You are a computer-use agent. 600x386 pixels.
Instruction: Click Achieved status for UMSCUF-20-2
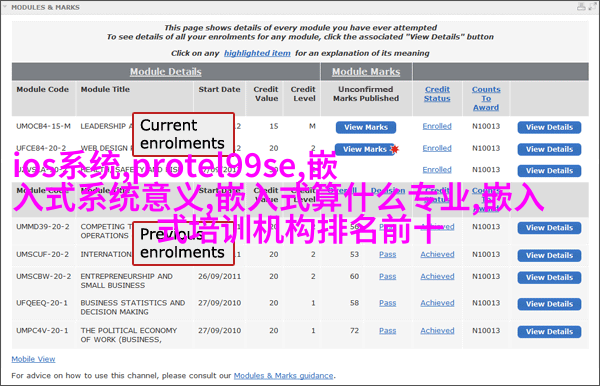coord(437,254)
